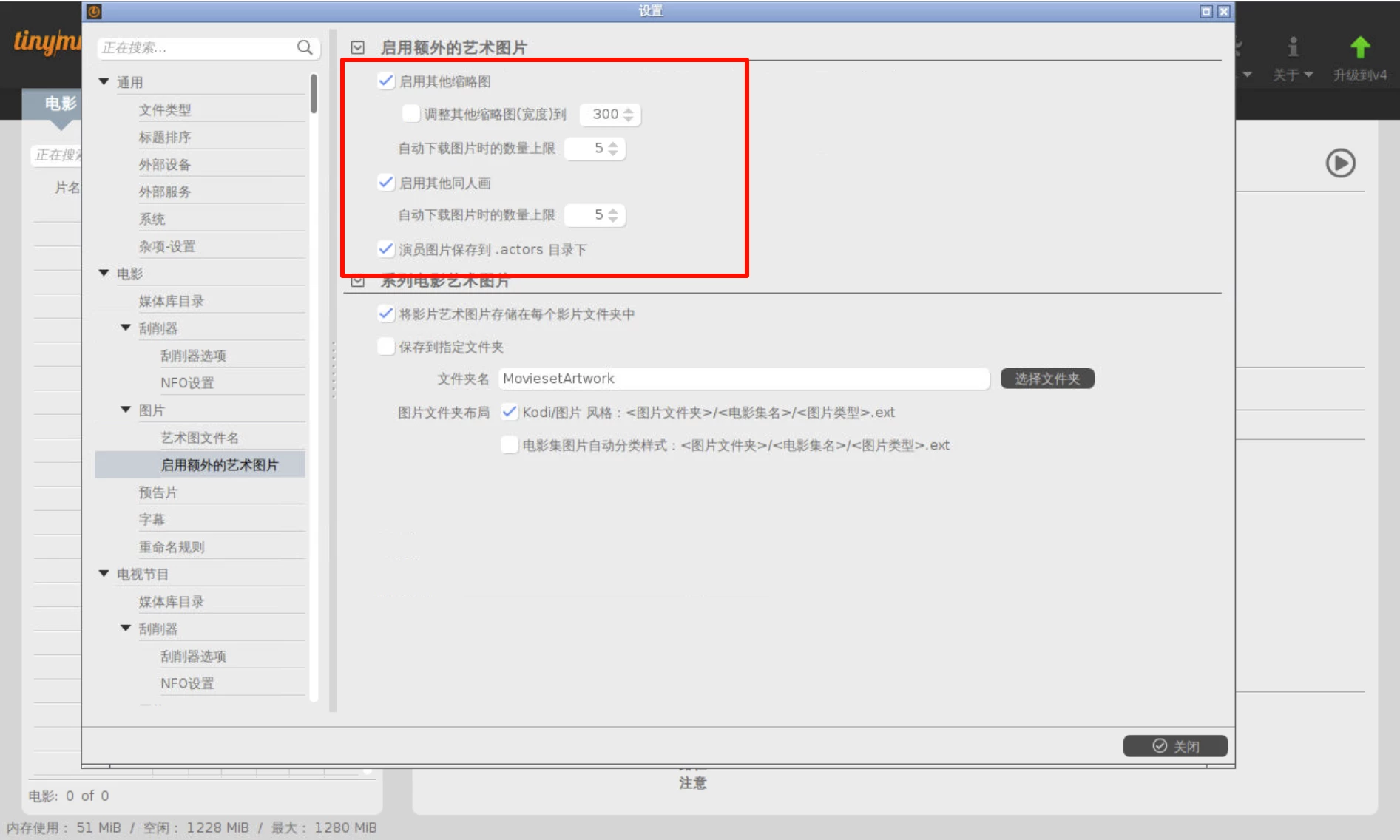Open the movie Trailer settings page
The width and height of the screenshot is (1400, 840).
pos(158,492)
